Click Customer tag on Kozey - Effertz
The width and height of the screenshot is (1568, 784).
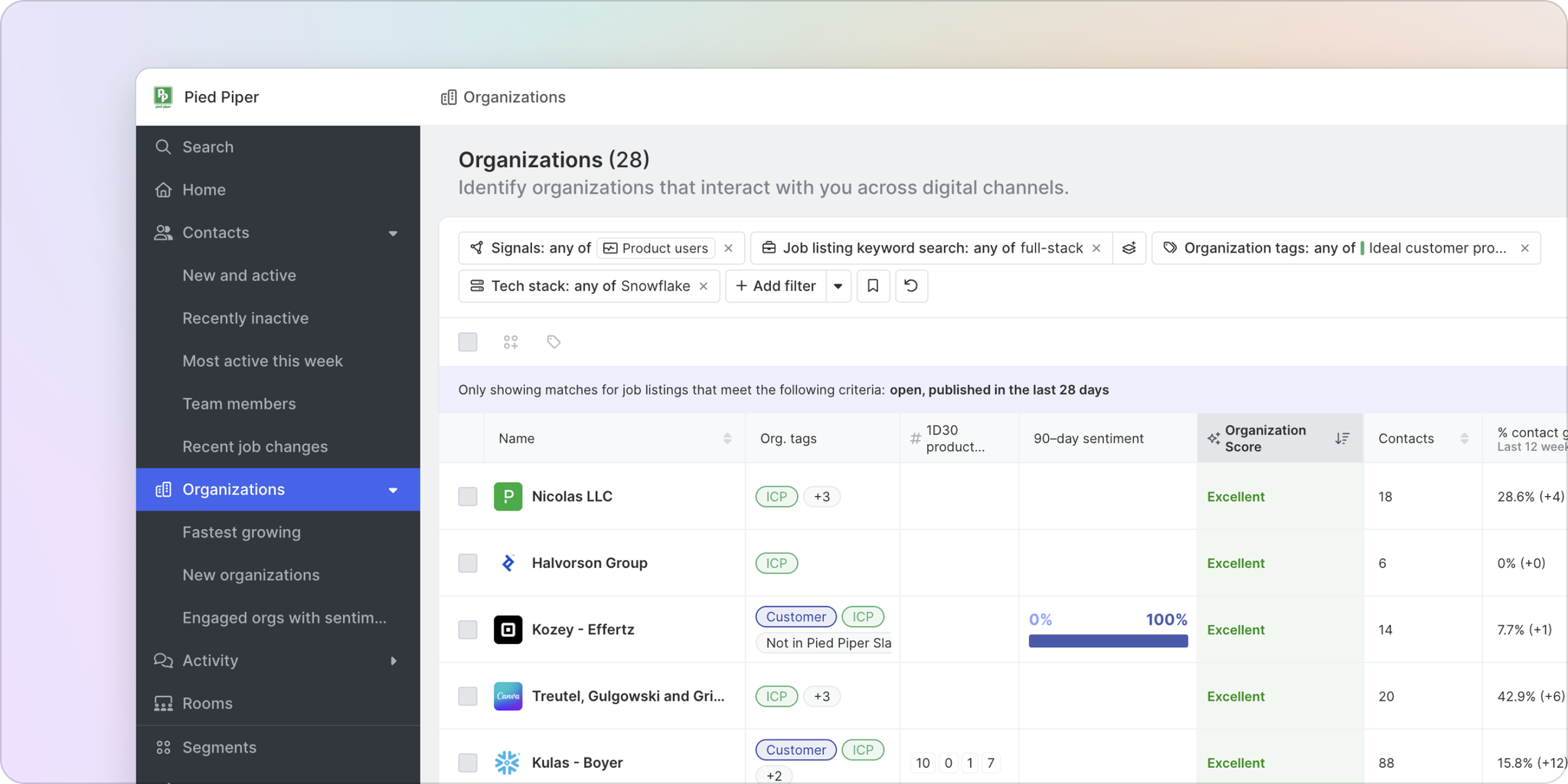[x=795, y=617]
